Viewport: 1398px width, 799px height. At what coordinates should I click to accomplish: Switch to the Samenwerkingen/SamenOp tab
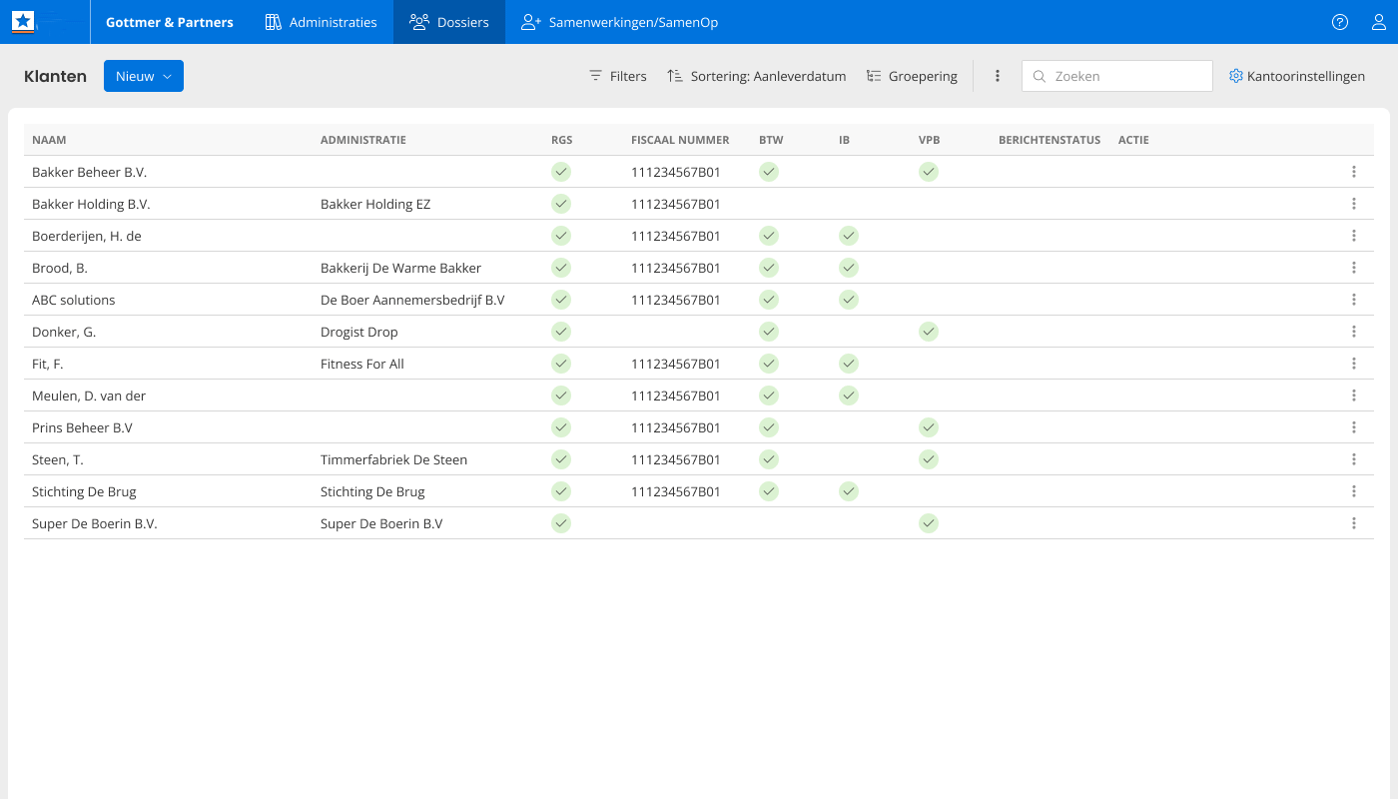tap(619, 19)
